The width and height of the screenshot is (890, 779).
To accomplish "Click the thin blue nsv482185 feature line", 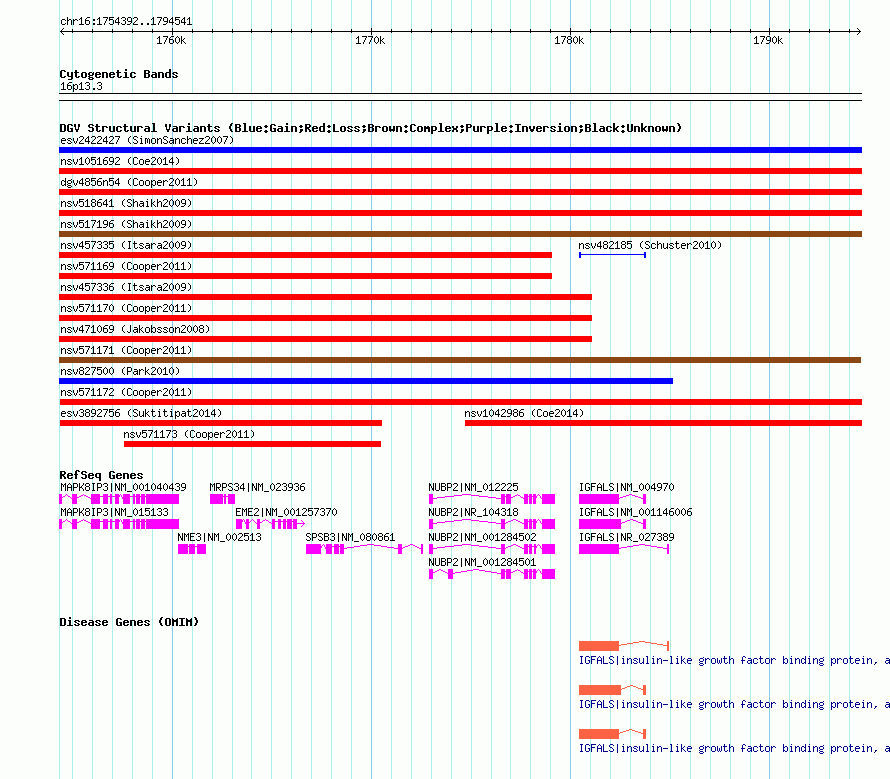I will pos(612,255).
